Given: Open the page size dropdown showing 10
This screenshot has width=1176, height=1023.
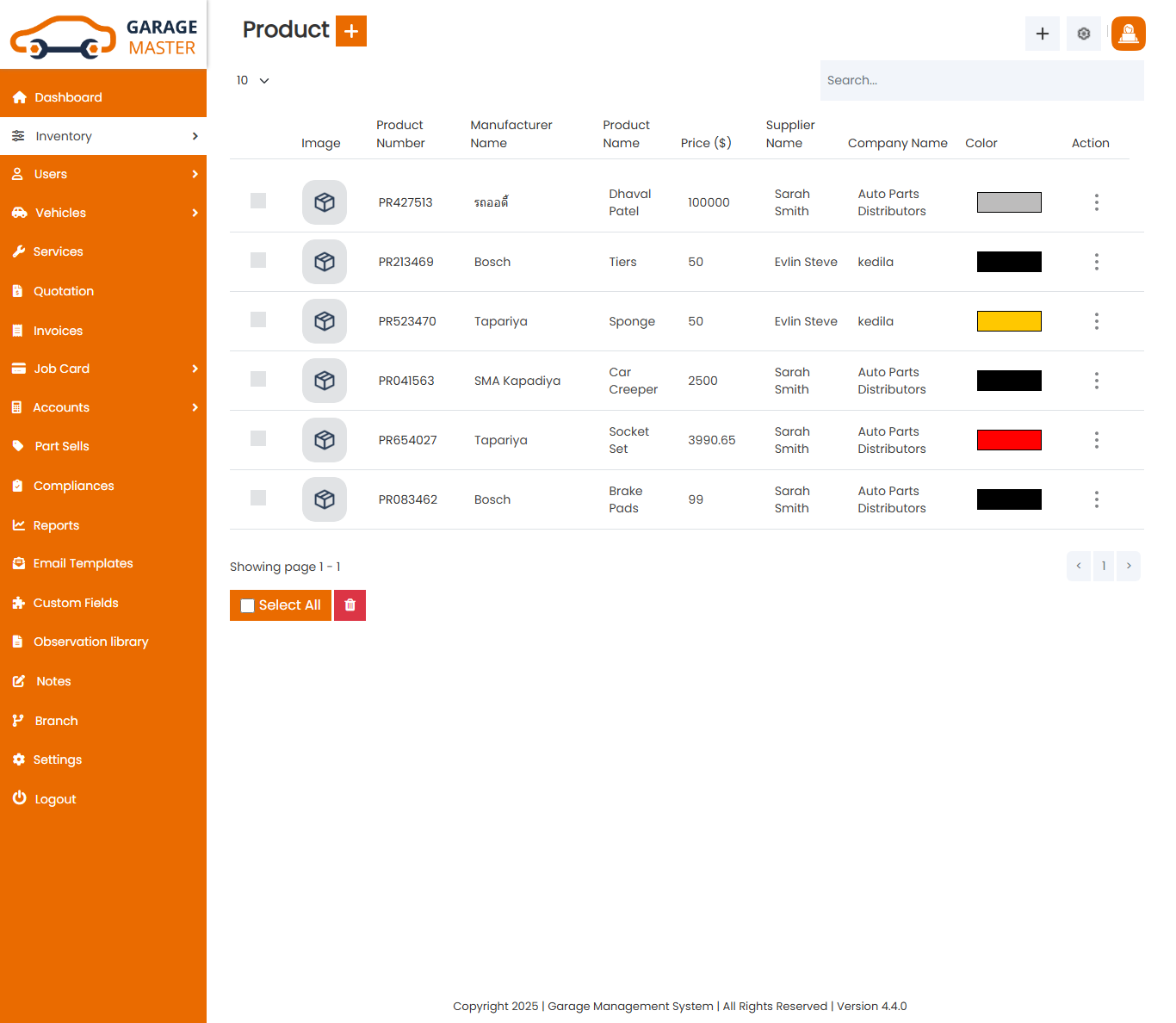Looking at the screenshot, I should 252,80.
